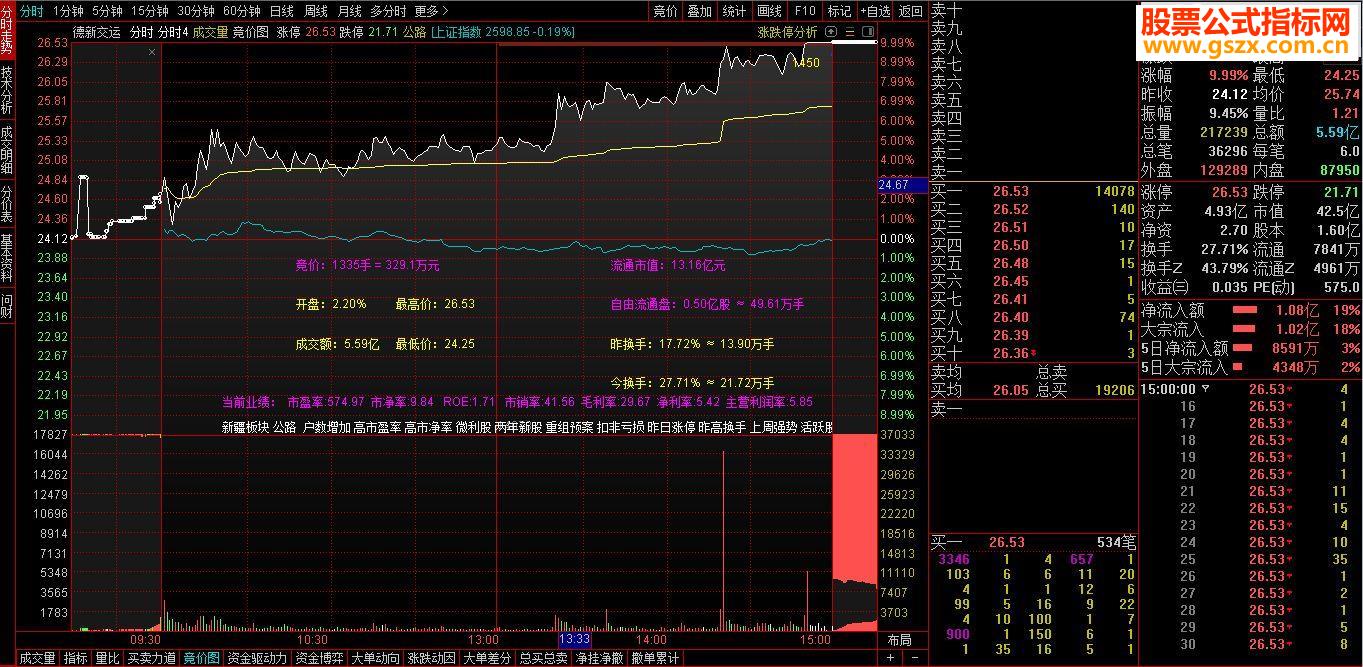Click the 分时4 indicator label
Viewport: 1363px width, 667px height.
point(173,32)
